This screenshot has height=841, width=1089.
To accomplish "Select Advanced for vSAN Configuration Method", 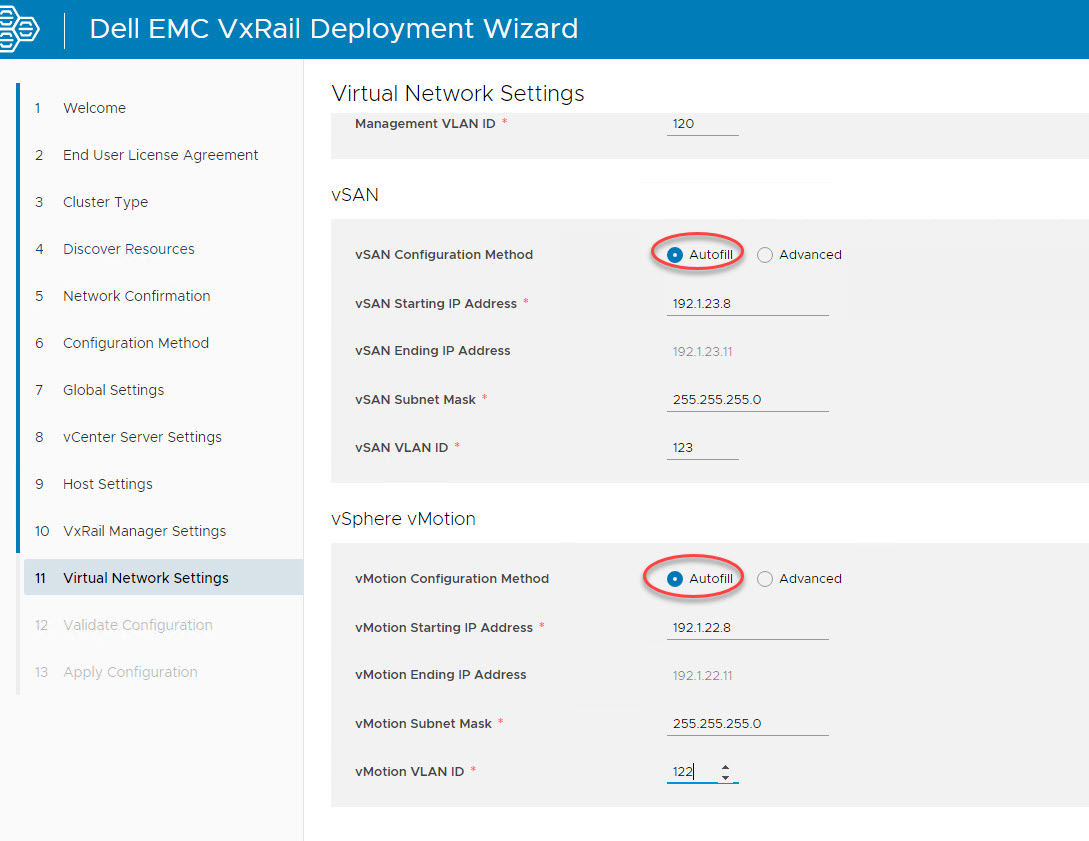I will click(765, 255).
